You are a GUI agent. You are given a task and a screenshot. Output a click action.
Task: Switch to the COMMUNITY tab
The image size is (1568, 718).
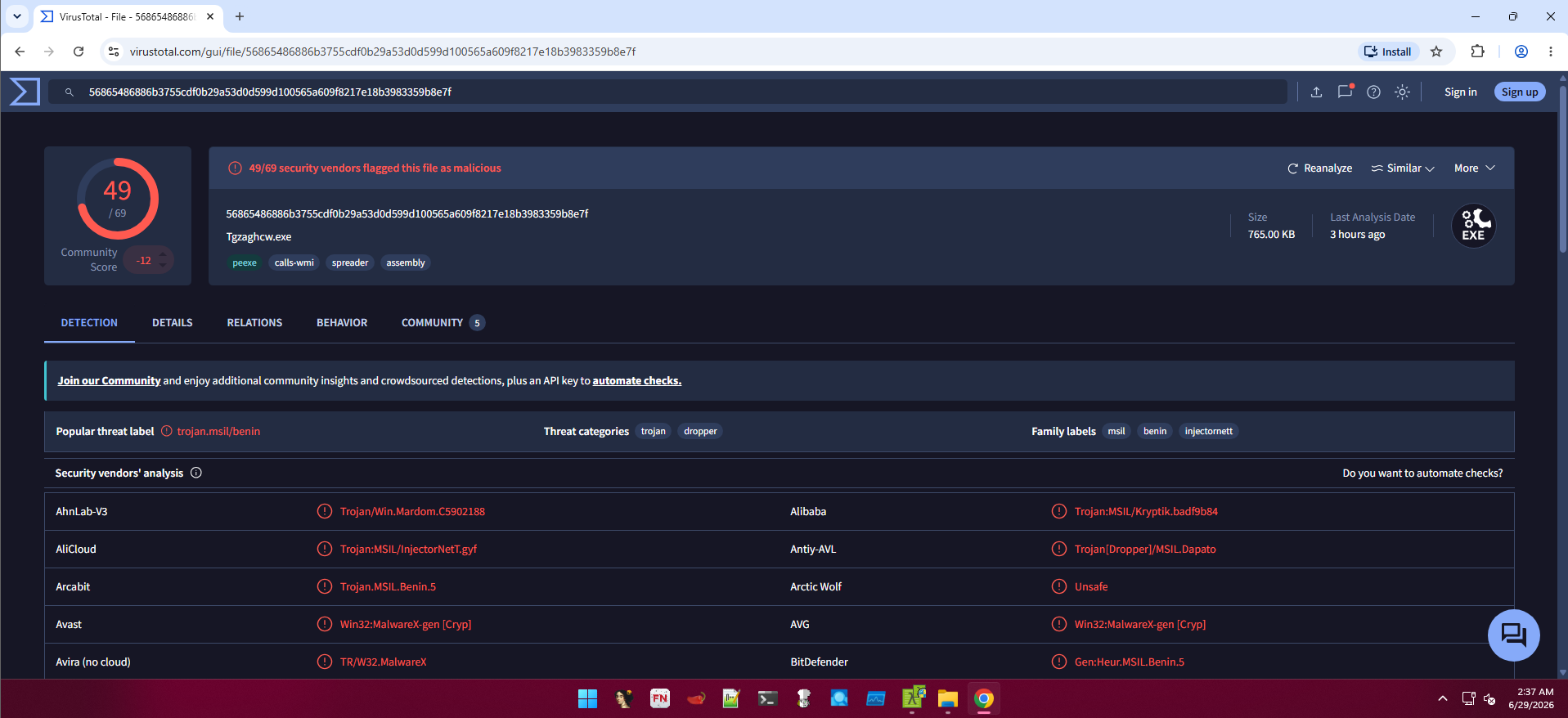tap(443, 323)
